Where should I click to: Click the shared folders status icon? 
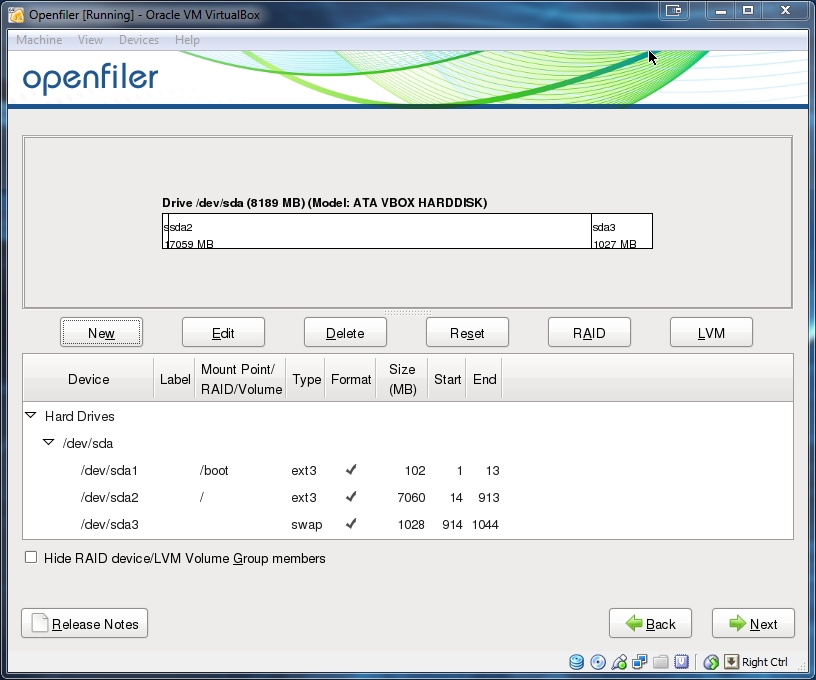pyautogui.click(x=661, y=662)
